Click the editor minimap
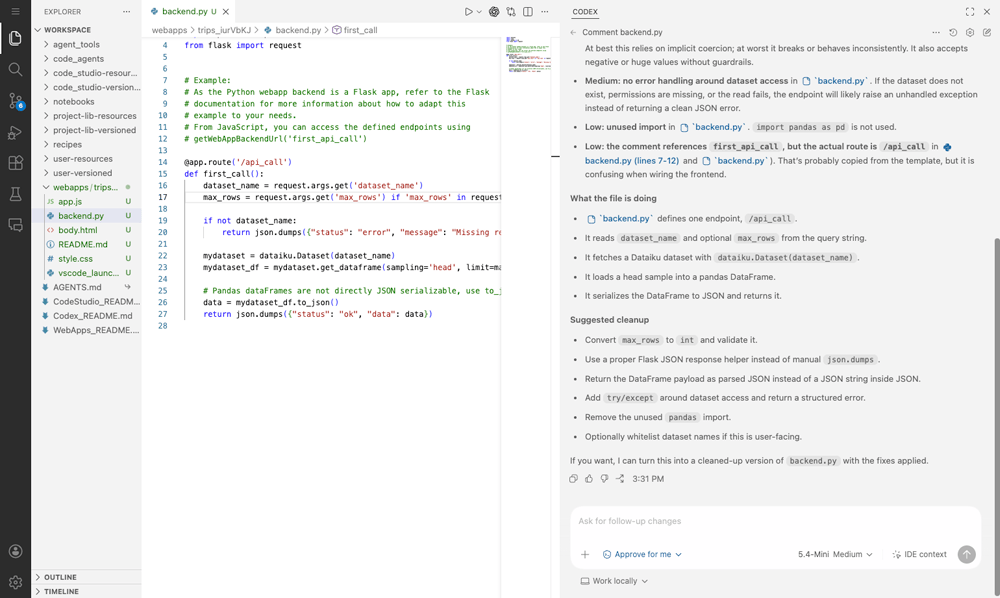 (x=528, y=55)
